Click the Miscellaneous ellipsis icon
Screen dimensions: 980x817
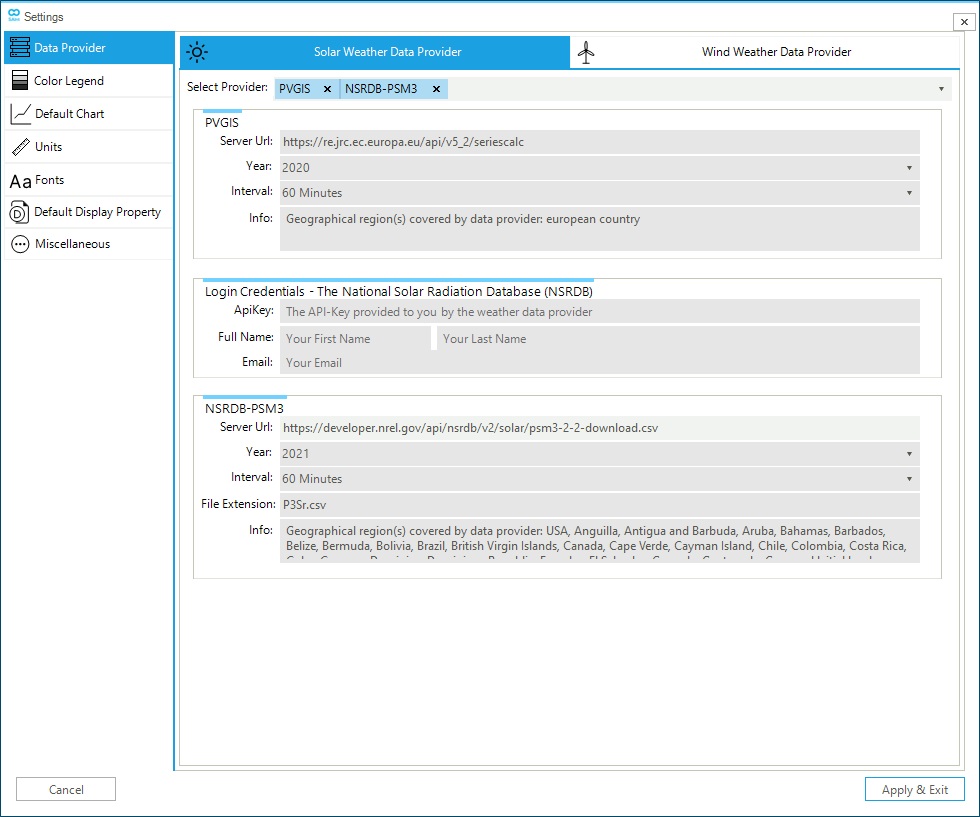(20, 244)
